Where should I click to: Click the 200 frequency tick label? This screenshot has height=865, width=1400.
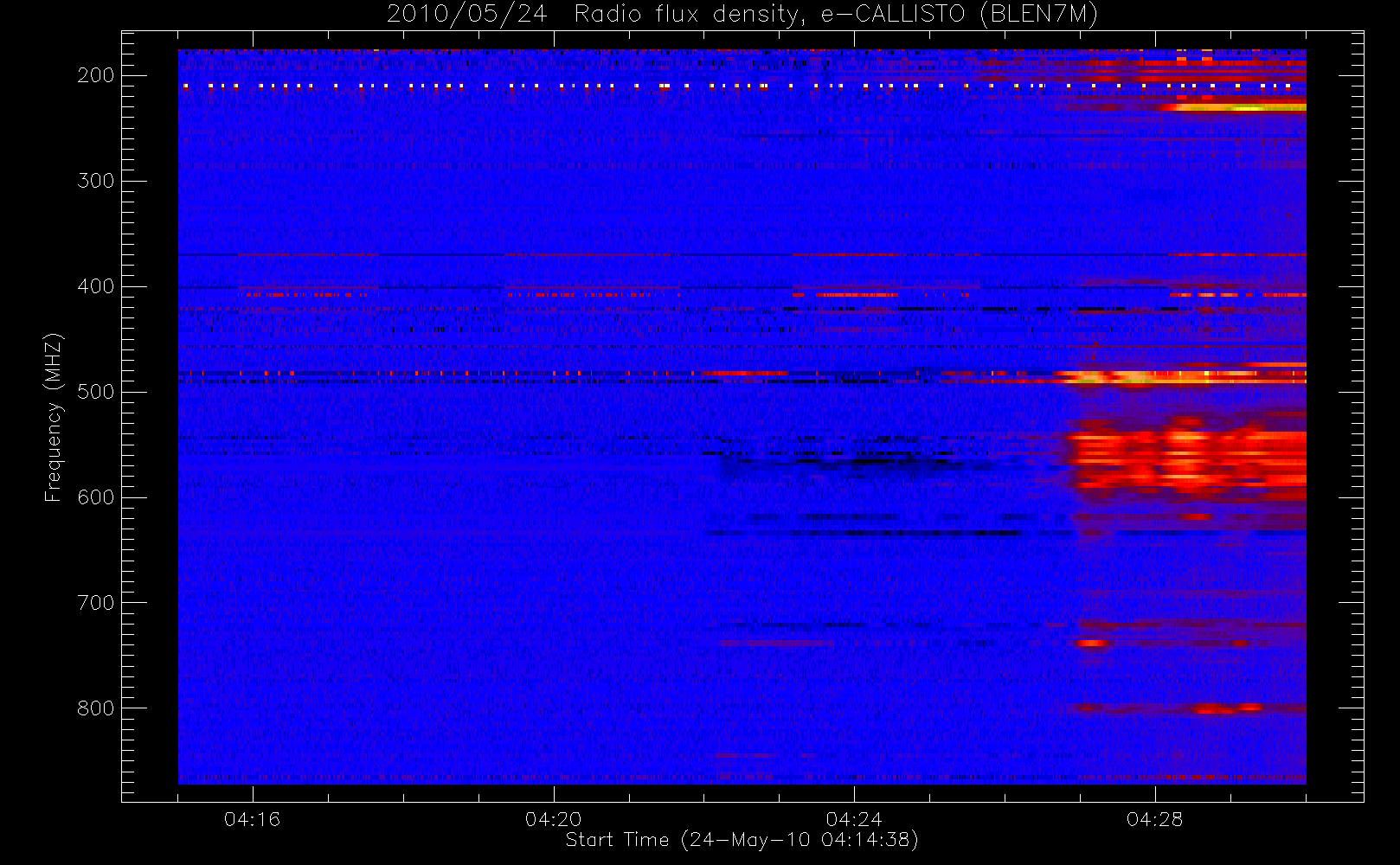(x=95, y=75)
